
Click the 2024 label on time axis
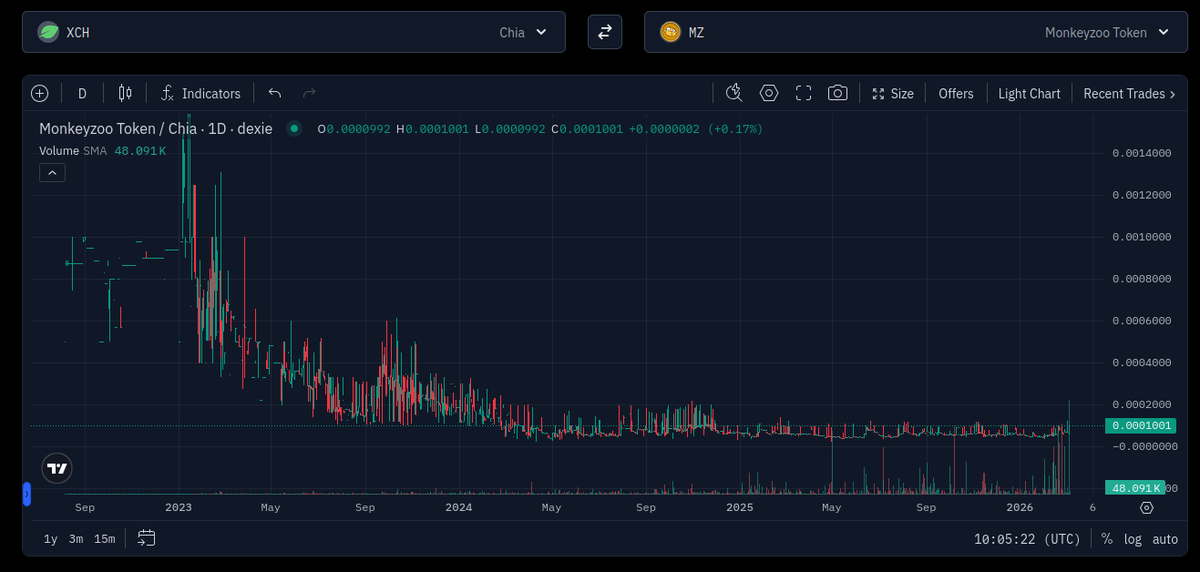[459, 508]
